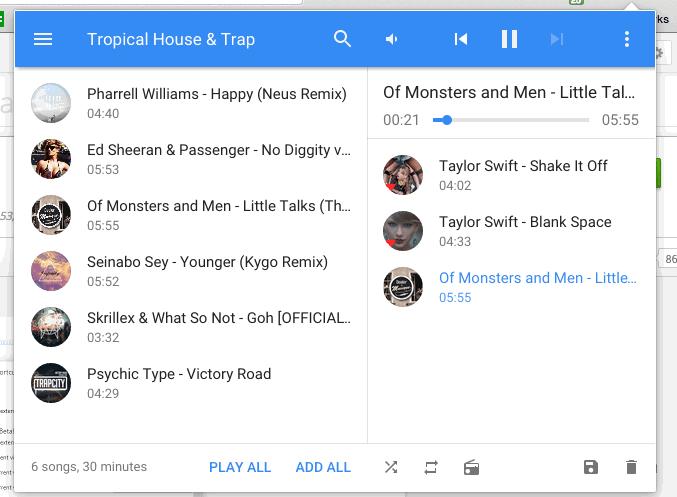Toggle shuffle mode for the queue
The width and height of the screenshot is (677, 497).
pos(391,467)
